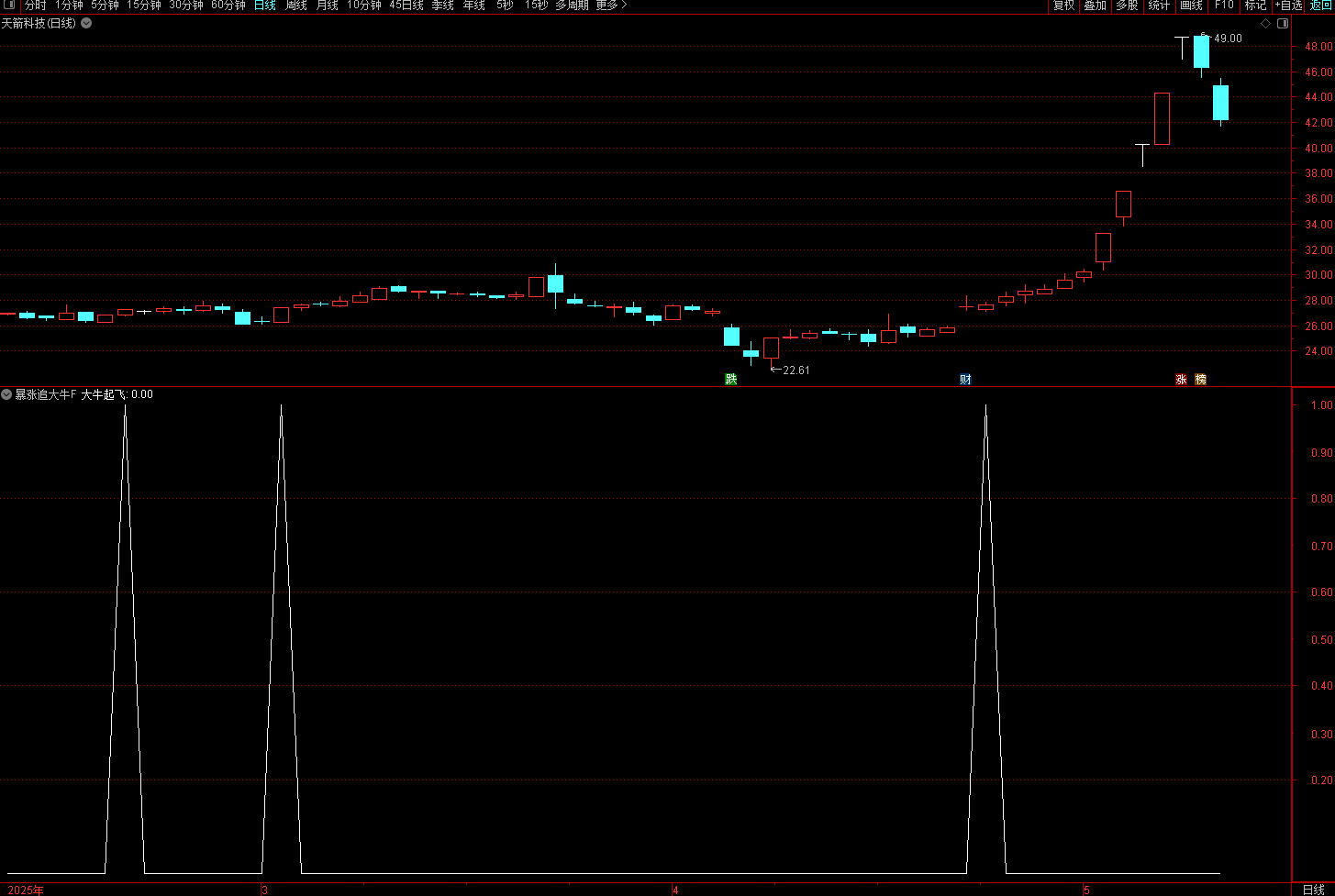
Task: Open the 多周期 multi-period view
Action: pyautogui.click(x=572, y=6)
